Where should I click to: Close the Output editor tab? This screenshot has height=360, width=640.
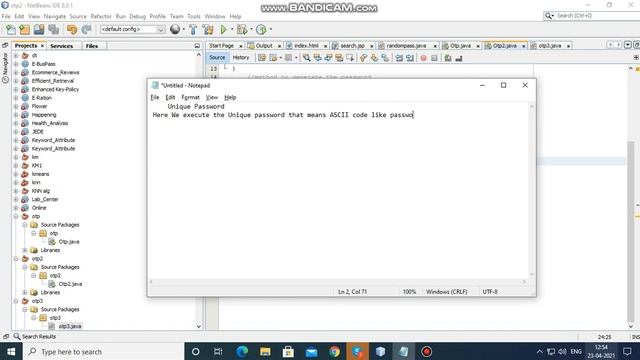[279, 46]
